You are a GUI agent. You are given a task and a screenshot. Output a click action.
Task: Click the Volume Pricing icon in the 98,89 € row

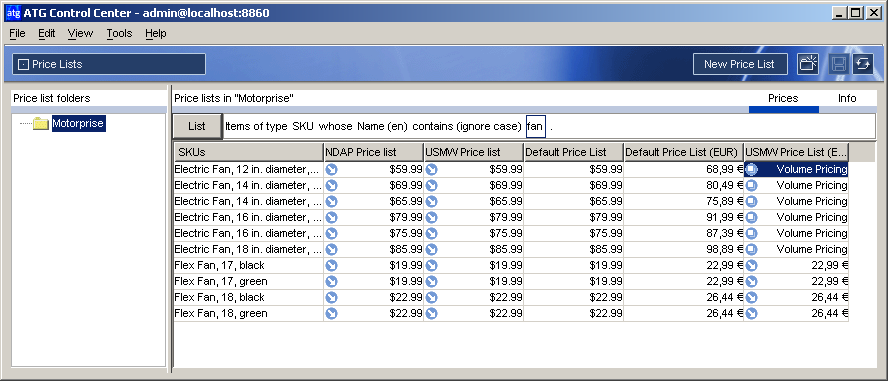pyautogui.click(x=752, y=249)
